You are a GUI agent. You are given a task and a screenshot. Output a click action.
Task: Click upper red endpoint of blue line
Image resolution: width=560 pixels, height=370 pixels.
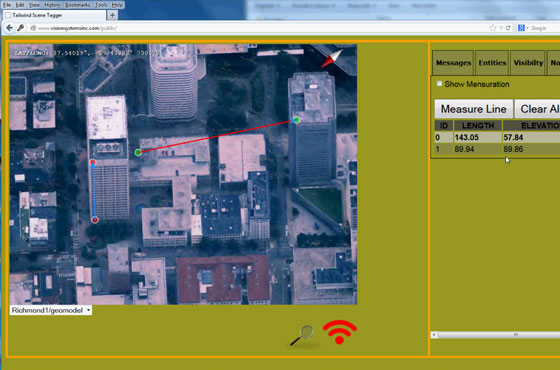[93, 162]
